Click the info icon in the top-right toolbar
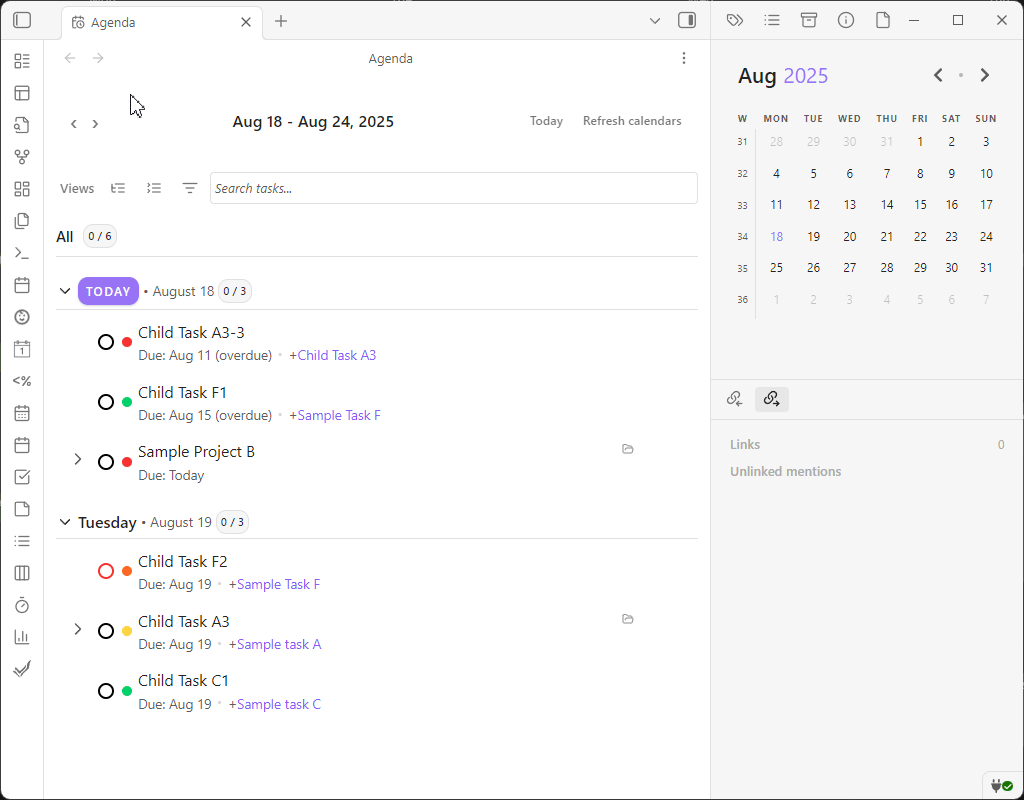The width and height of the screenshot is (1024, 800). coord(845,20)
